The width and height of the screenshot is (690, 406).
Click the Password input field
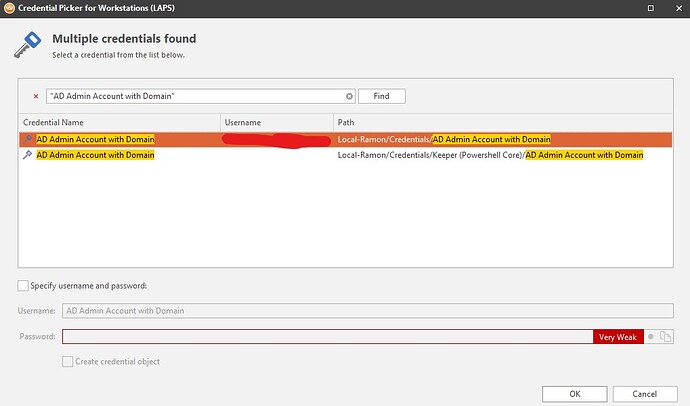click(x=327, y=337)
